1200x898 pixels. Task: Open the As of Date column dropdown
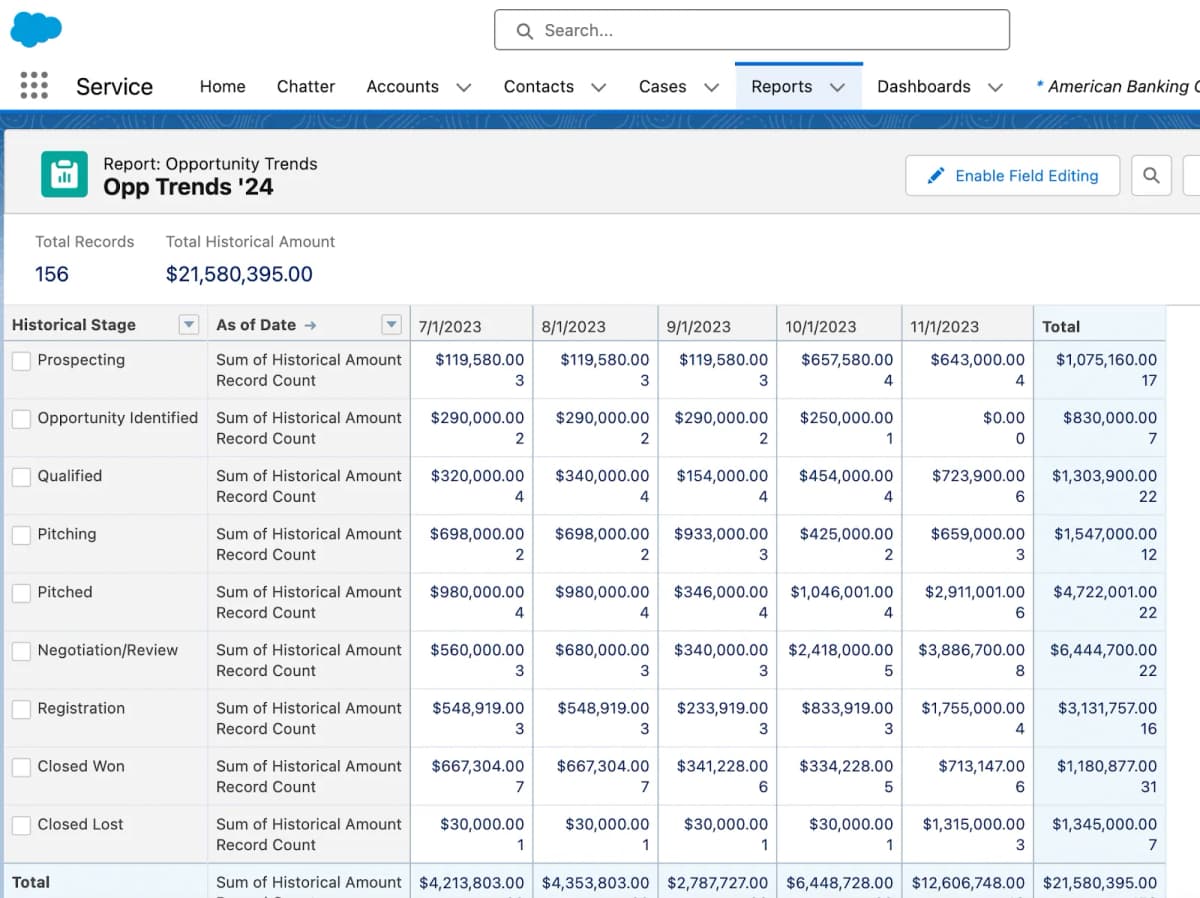point(392,325)
